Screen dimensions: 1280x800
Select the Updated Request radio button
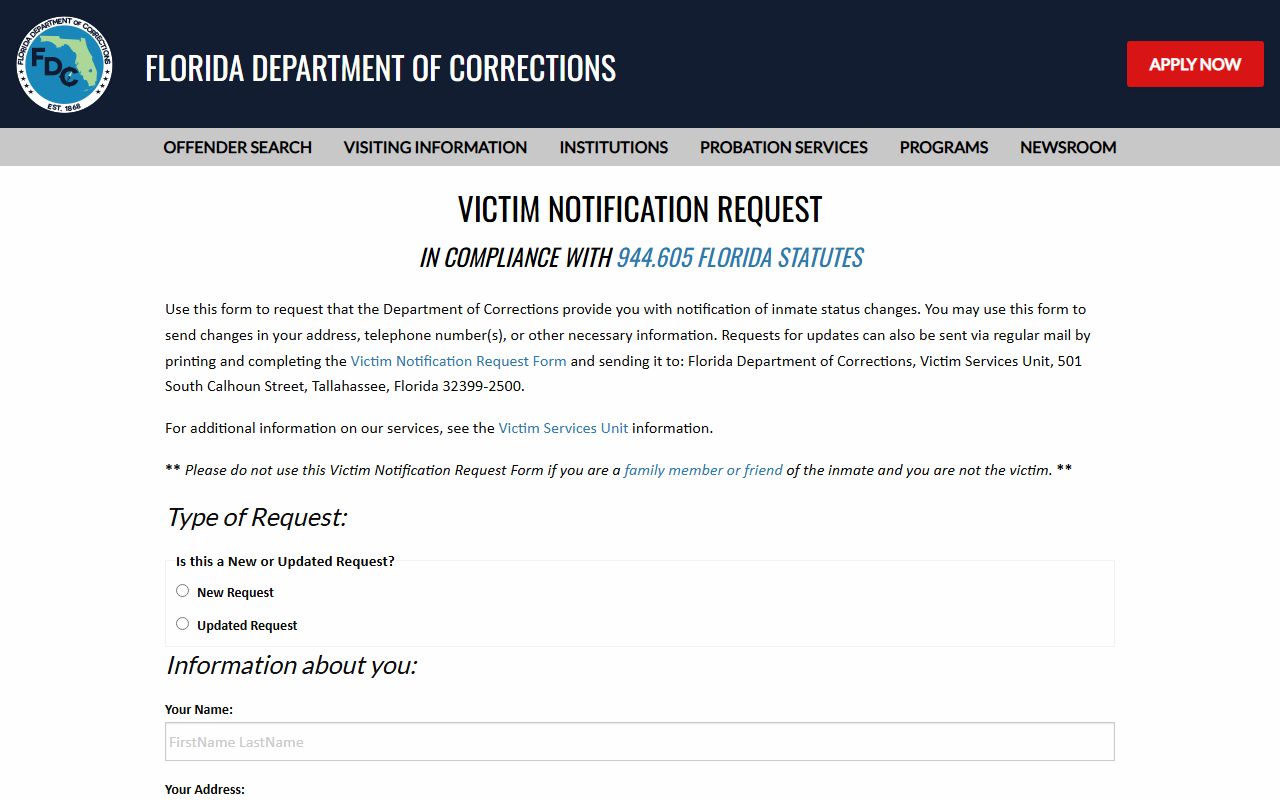coord(182,624)
